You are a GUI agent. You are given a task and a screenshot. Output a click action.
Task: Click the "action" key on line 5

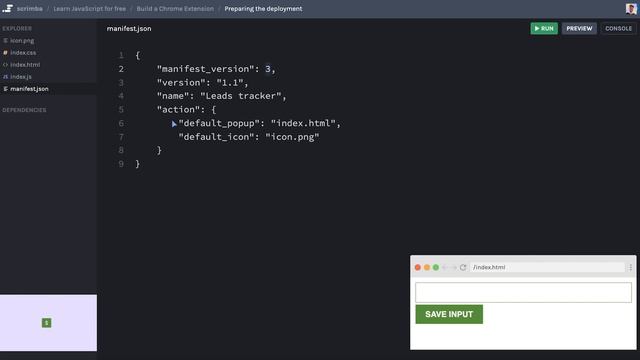coord(178,109)
